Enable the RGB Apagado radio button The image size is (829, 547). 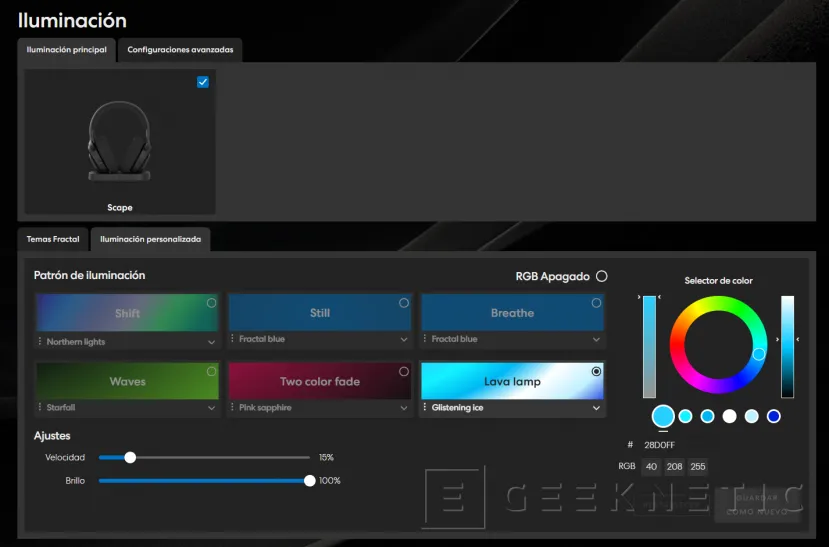[601, 276]
